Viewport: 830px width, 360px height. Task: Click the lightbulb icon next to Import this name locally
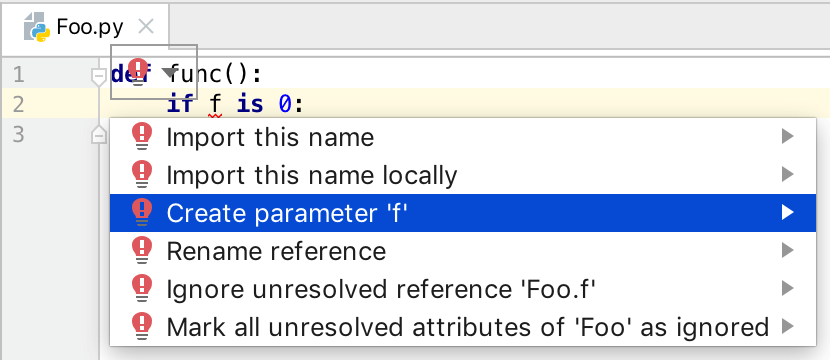point(142,175)
